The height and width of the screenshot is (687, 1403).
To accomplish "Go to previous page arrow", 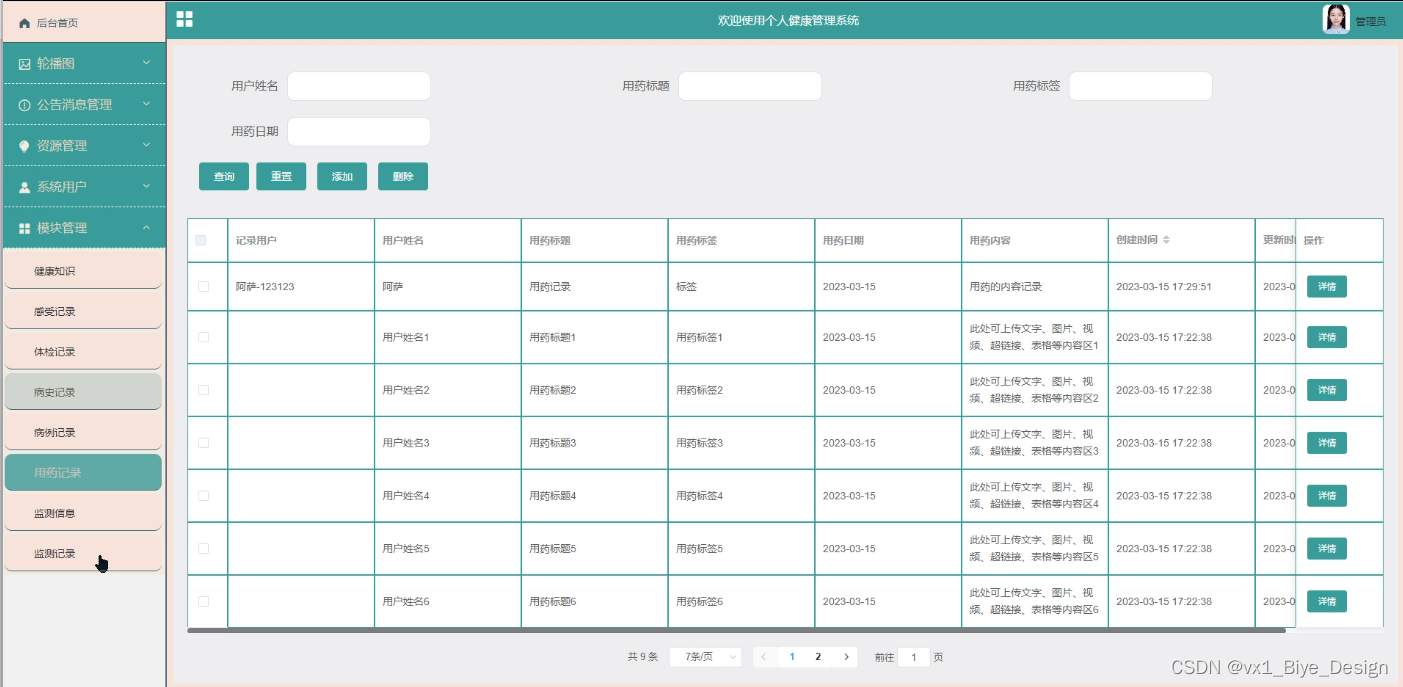I will [x=764, y=657].
